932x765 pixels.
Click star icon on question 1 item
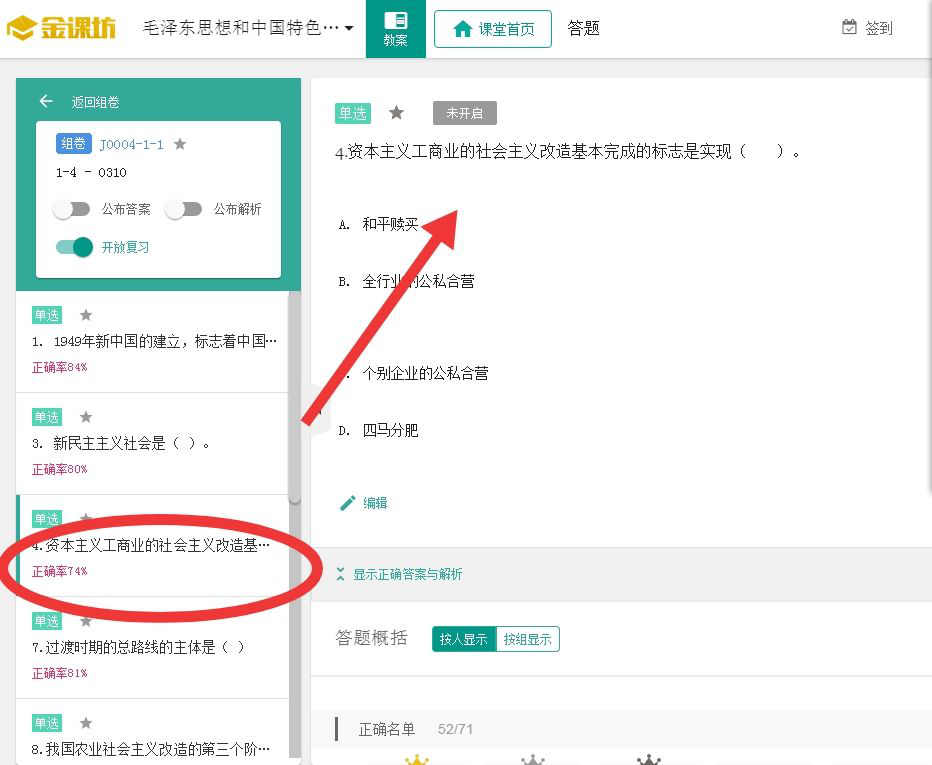[x=86, y=315]
